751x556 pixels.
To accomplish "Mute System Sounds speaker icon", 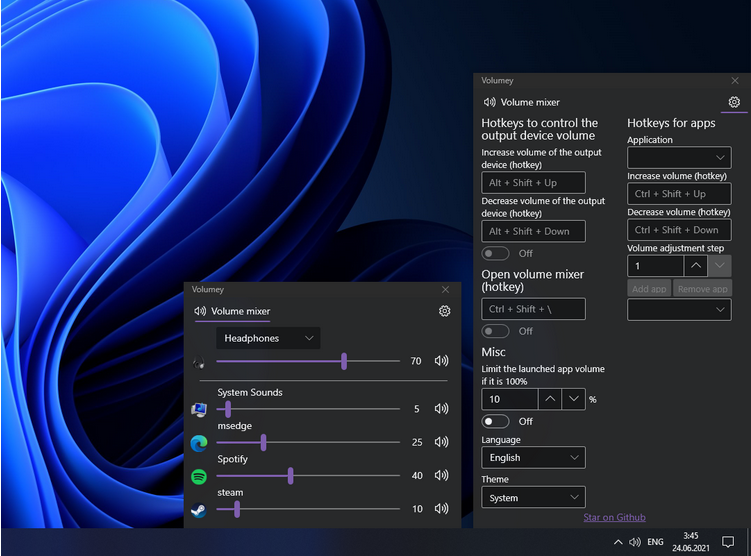I will coord(441,408).
